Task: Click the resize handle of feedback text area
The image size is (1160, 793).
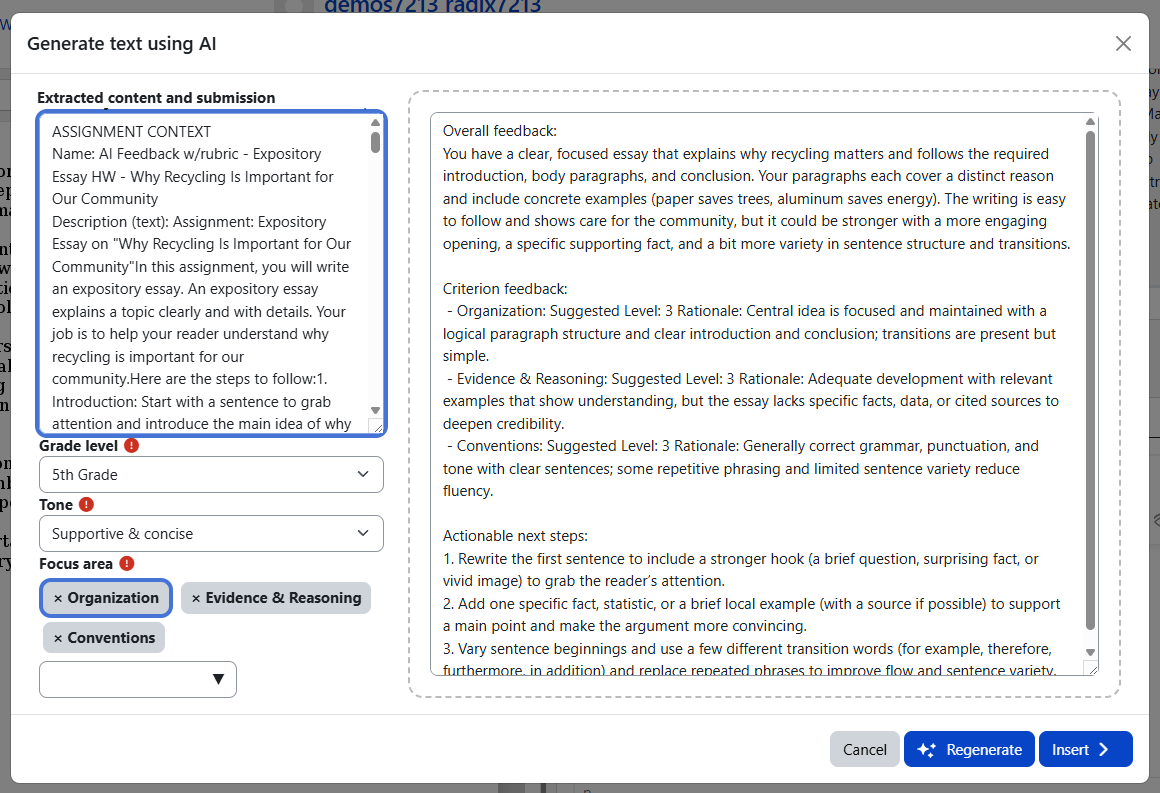Action: pos(1091,668)
